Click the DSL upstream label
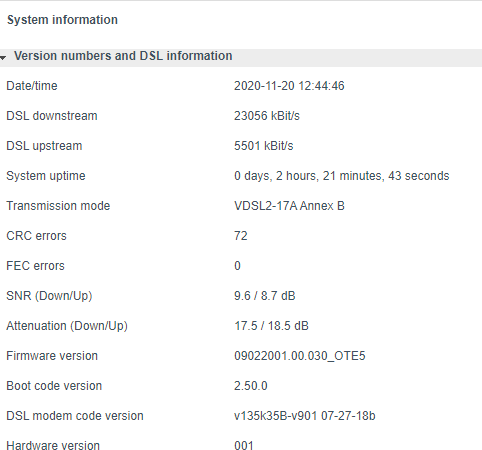 [x=44, y=146]
